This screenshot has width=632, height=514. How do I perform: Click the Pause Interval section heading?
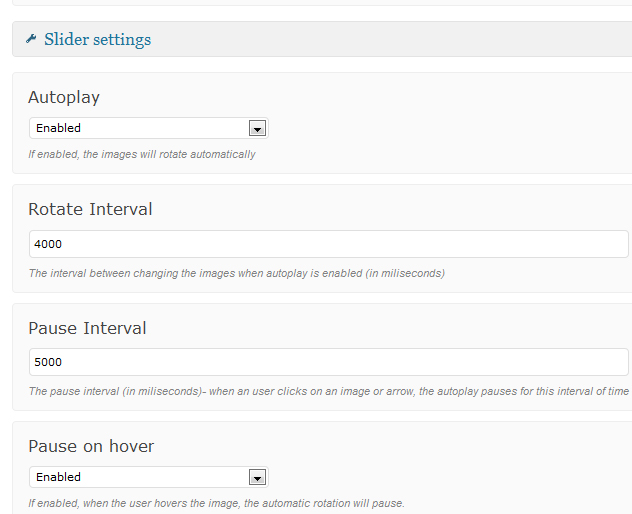(x=87, y=328)
